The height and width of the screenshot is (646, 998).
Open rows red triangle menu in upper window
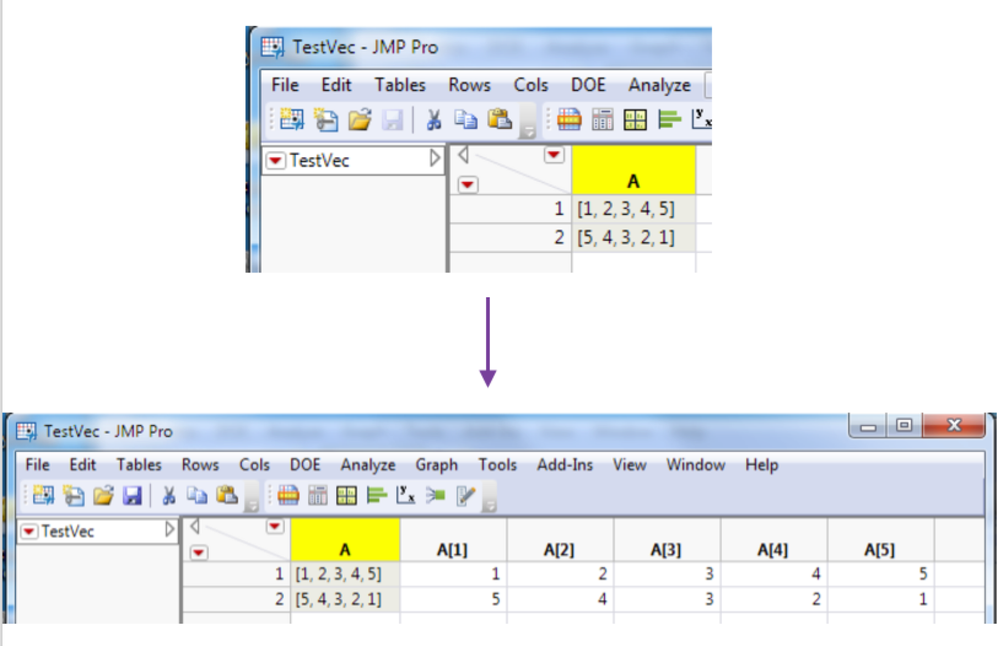pos(467,185)
